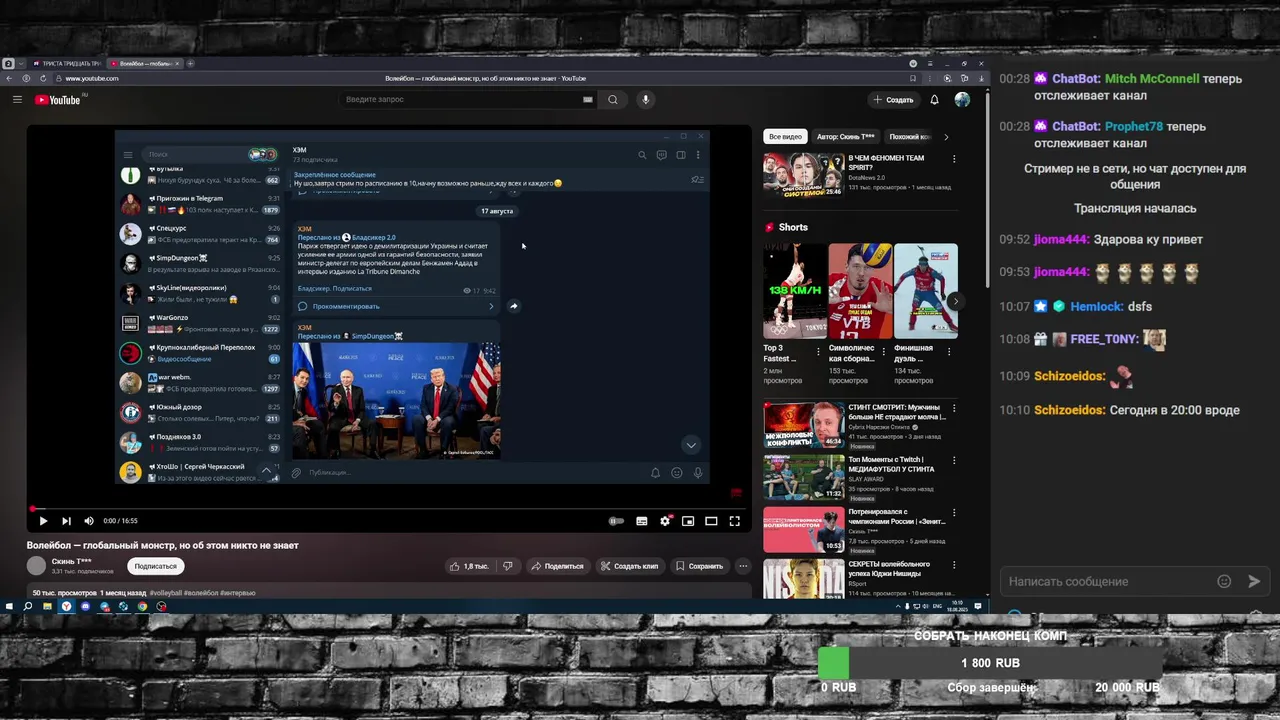1280x720 pixels.
Task: Start voice search with microphone icon
Action: 645,100
